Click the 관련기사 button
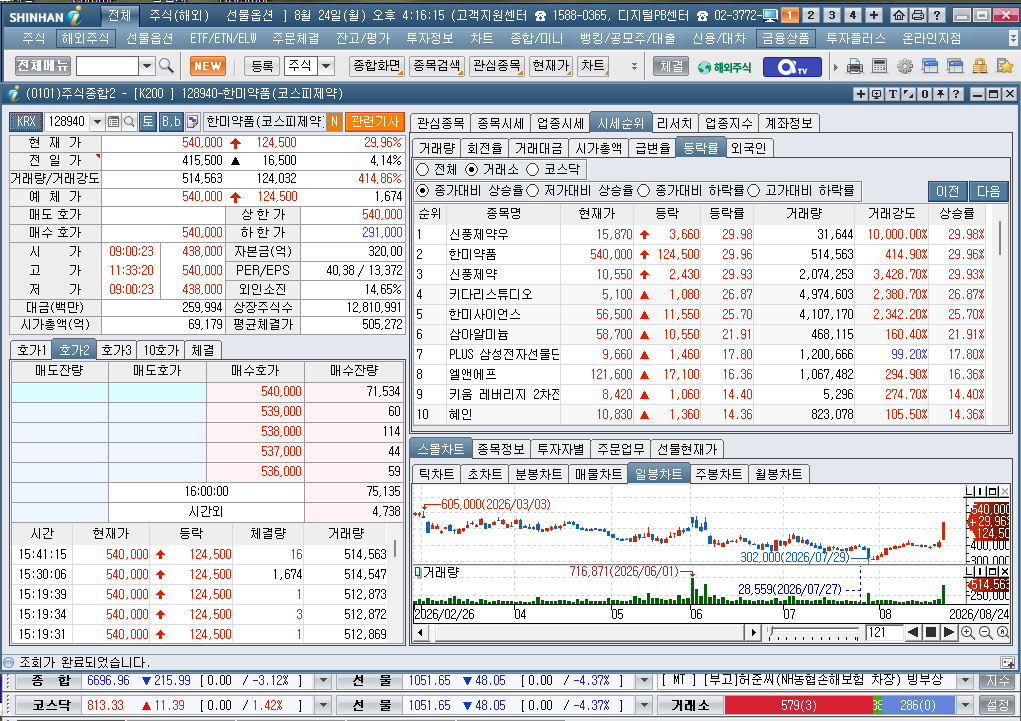Viewport: 1021px width, 721px height. 375,121
